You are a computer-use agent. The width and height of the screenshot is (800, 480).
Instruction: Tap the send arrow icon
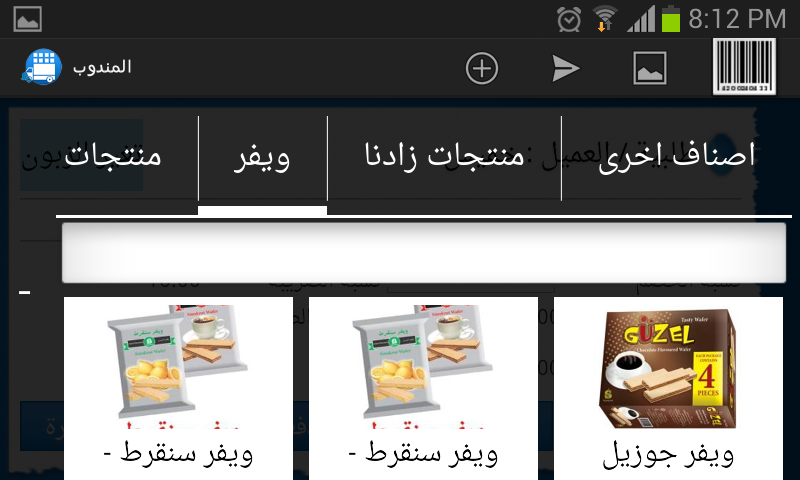pyautogui.click(x=565, y=68)
